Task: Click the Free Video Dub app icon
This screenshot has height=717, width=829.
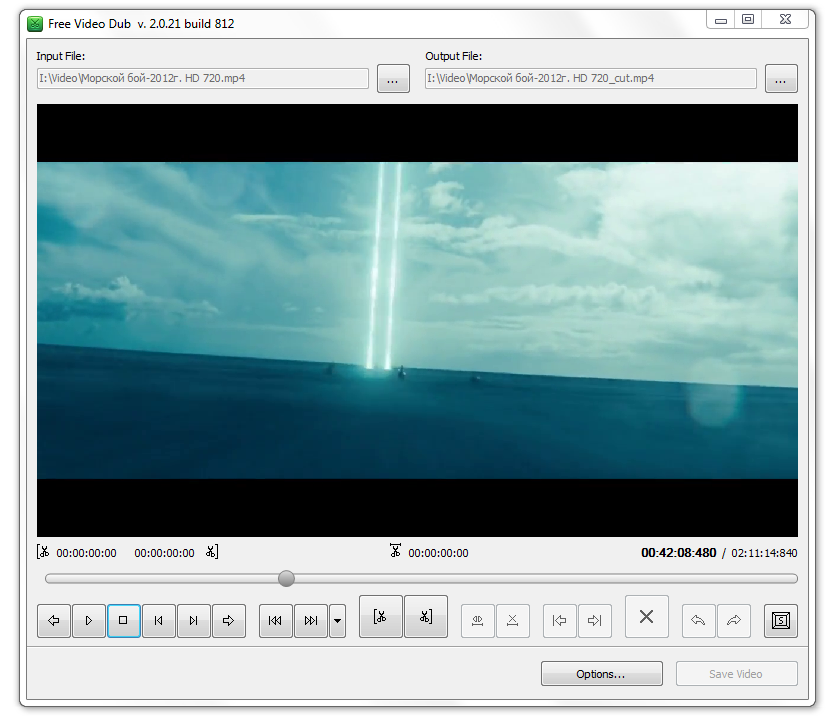Action: tap(35, 24)
